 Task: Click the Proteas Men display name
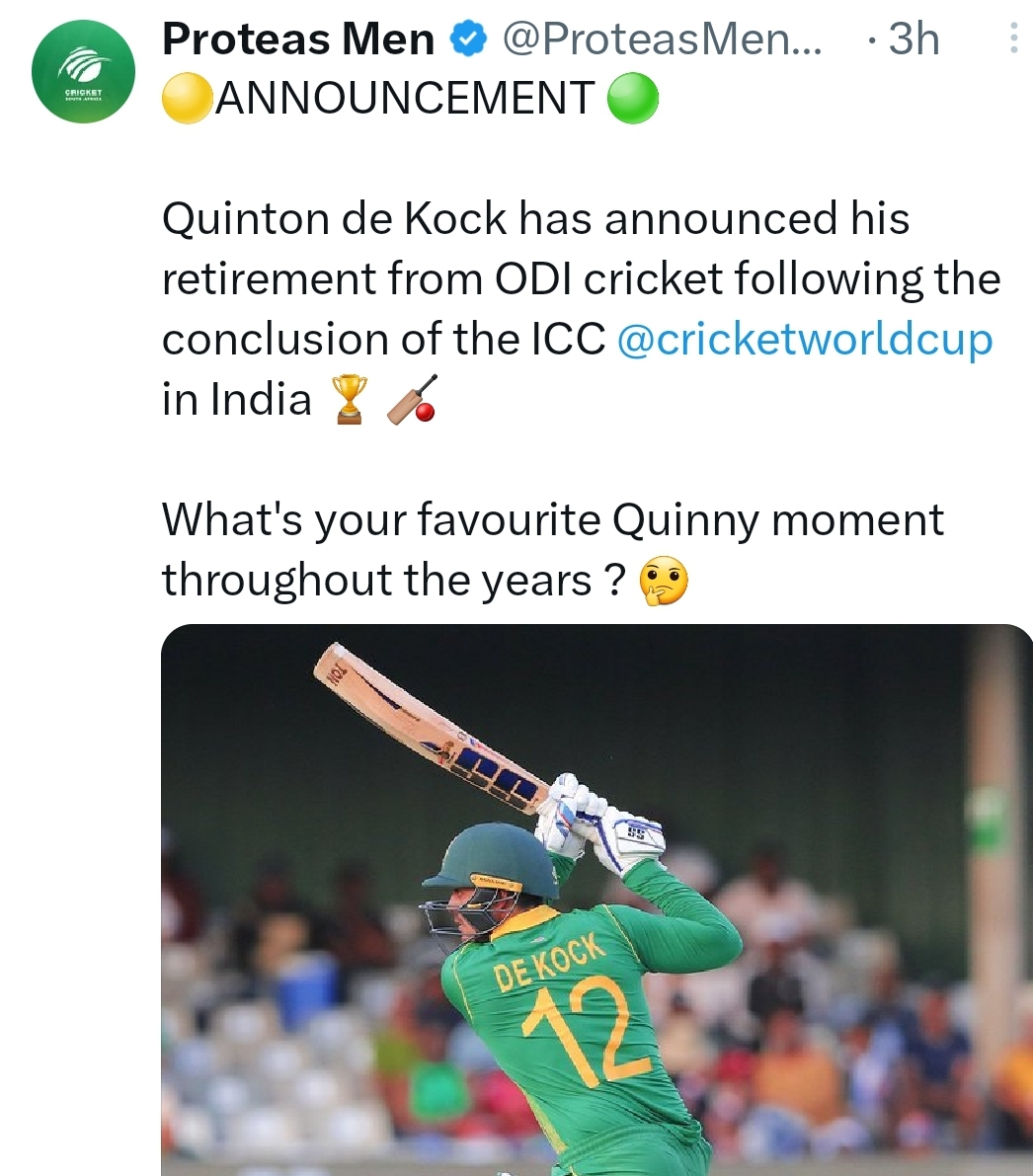[298, 39]
